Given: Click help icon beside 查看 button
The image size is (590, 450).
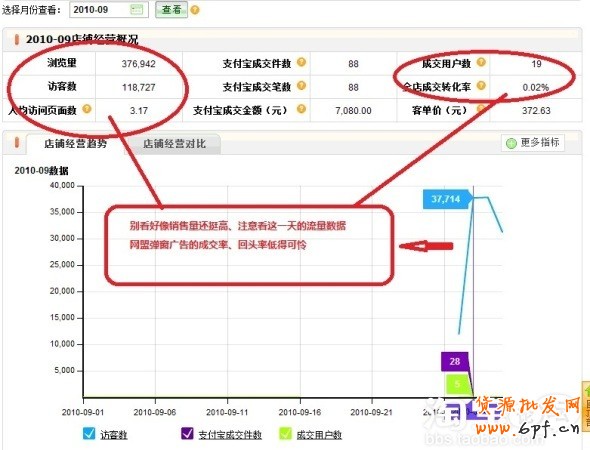Looking at the screenshot, I should [195, 10].
